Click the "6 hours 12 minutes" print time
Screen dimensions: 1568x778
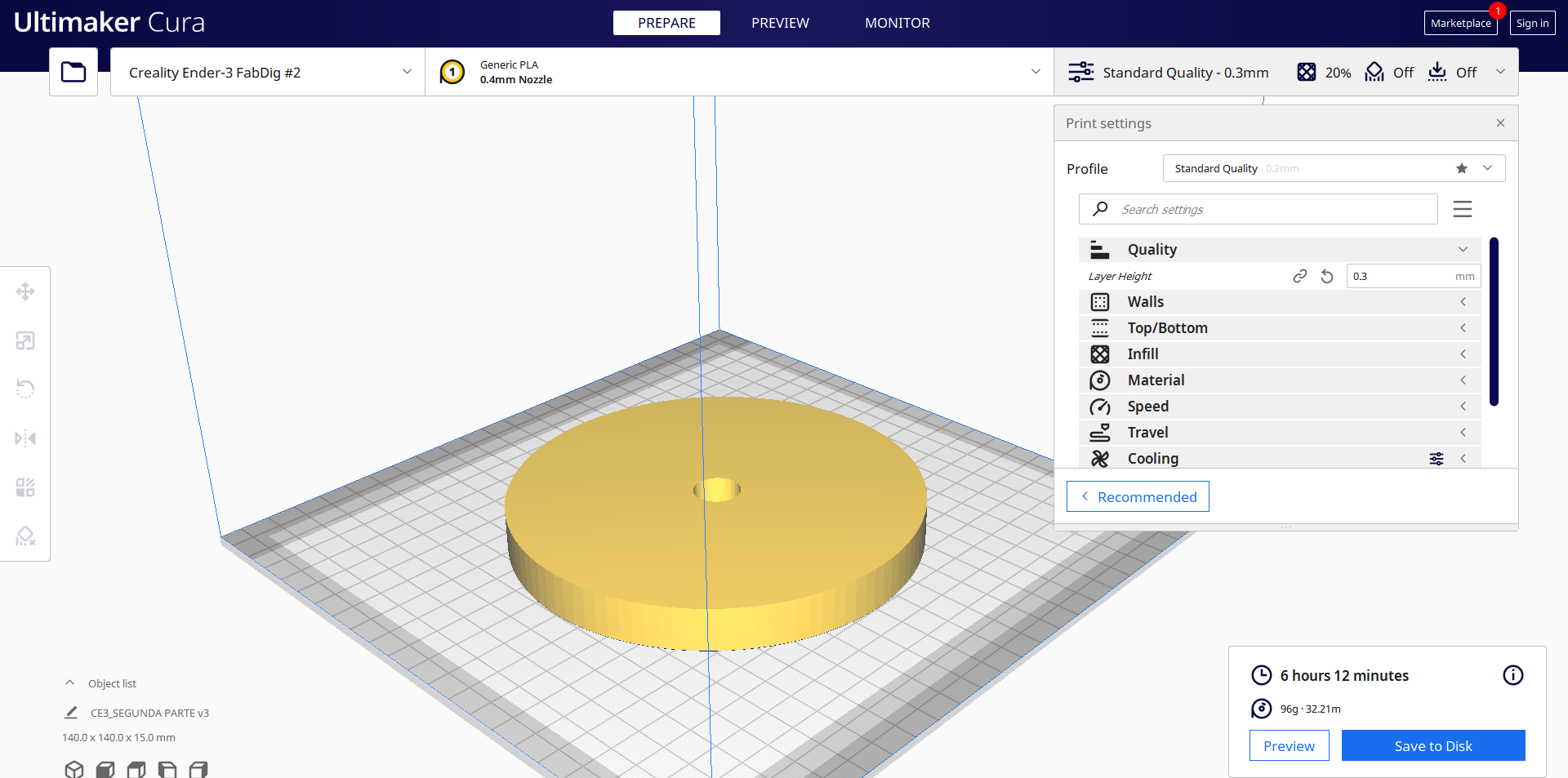(1344, 675)
